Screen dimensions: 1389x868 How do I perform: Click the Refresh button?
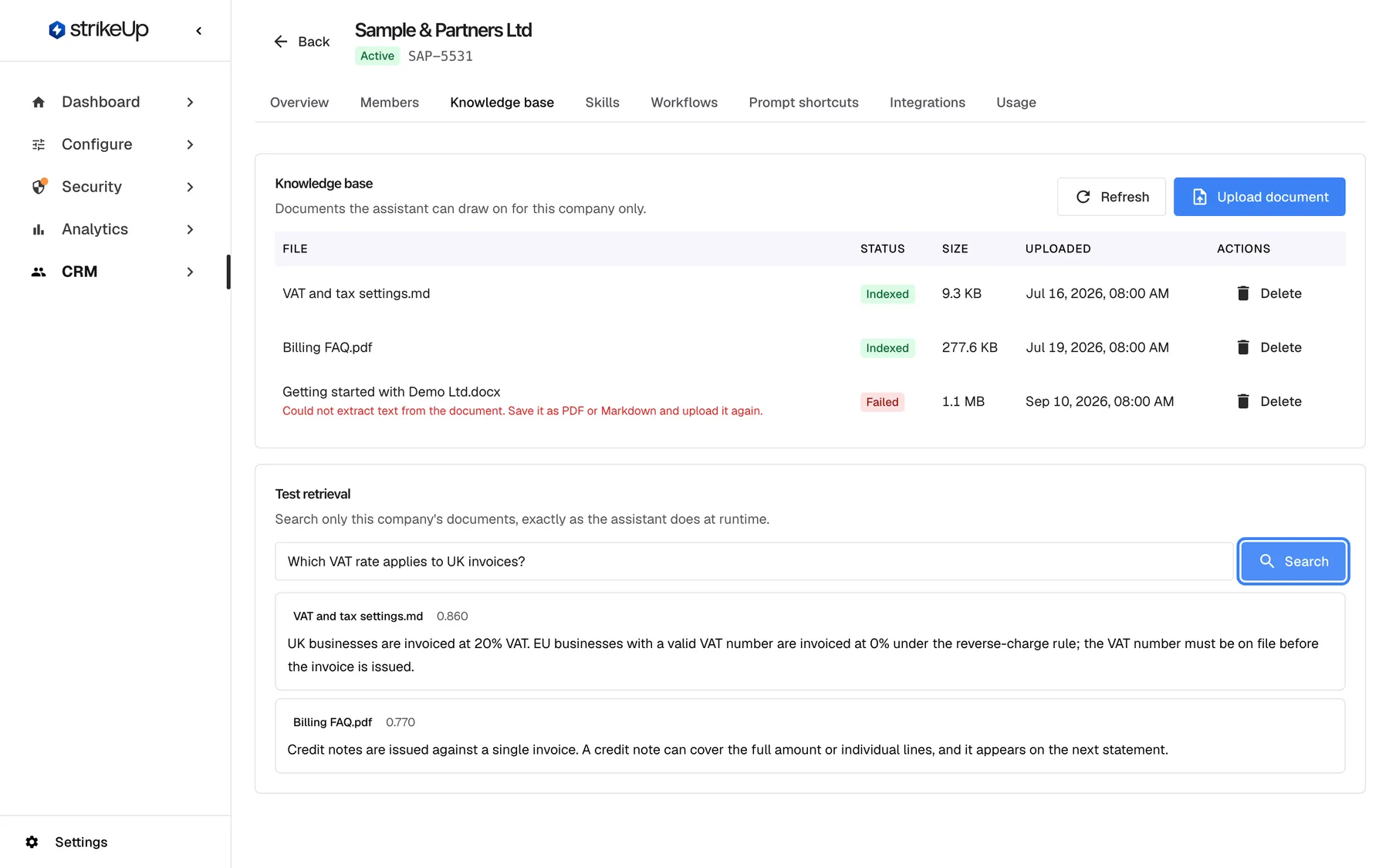(x=1111, y=197)
